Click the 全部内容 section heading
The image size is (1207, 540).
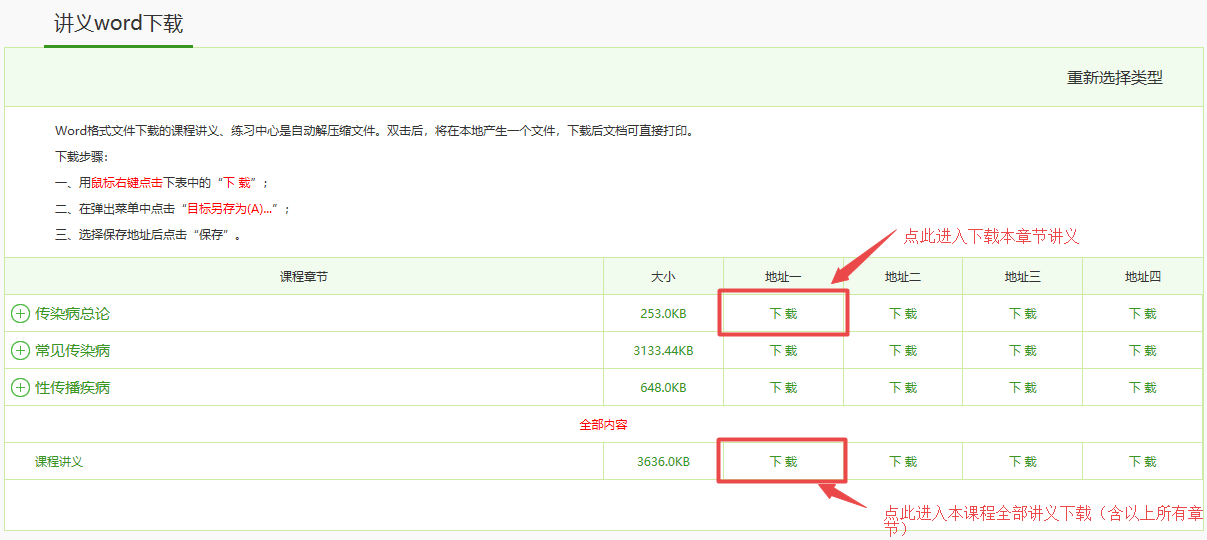603,425
